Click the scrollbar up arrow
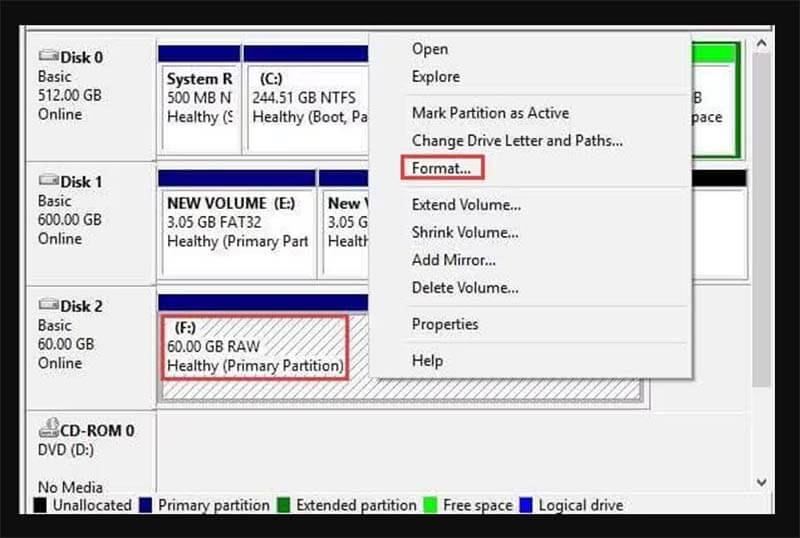 (762, 45)
